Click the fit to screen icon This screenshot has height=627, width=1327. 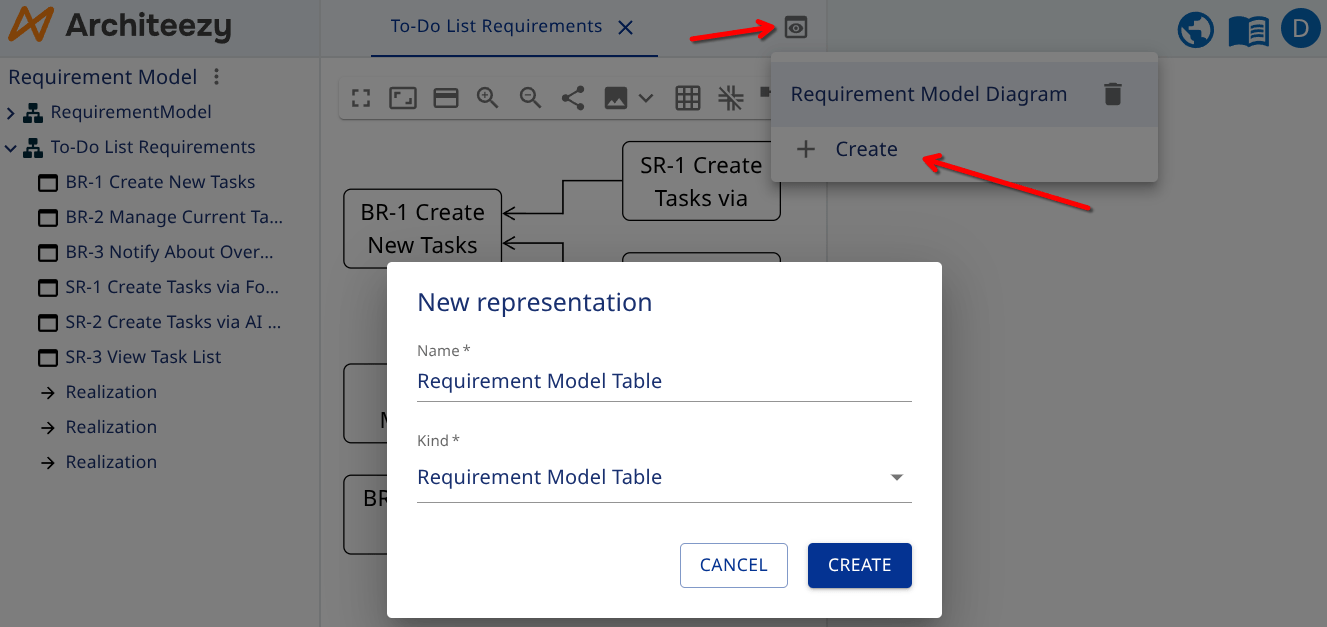coord(402,97)
